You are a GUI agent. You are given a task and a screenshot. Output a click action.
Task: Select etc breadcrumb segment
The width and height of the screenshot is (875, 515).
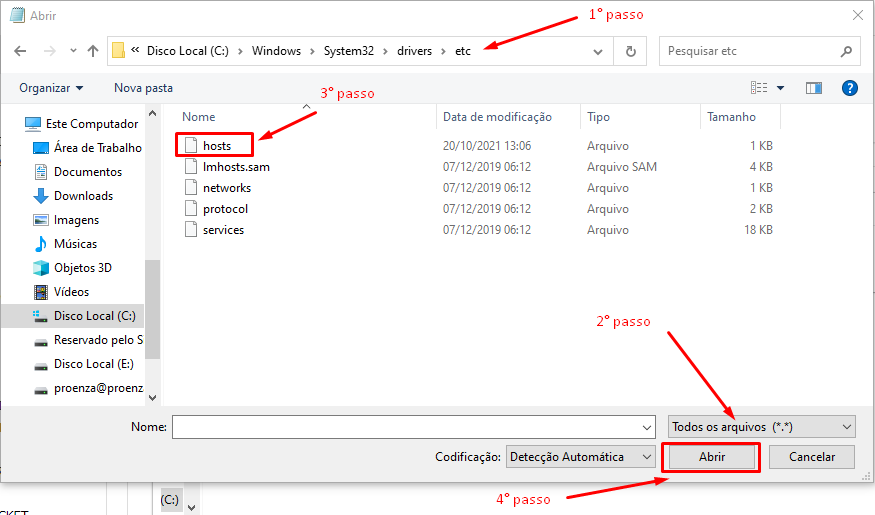(x=463, y=51)
